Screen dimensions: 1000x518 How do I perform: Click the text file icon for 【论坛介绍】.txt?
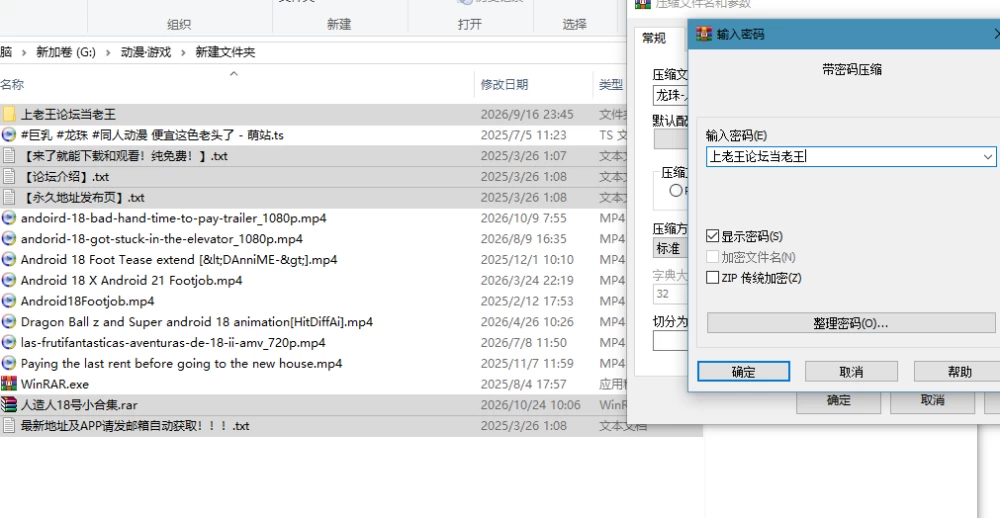[x=9, y=177]
